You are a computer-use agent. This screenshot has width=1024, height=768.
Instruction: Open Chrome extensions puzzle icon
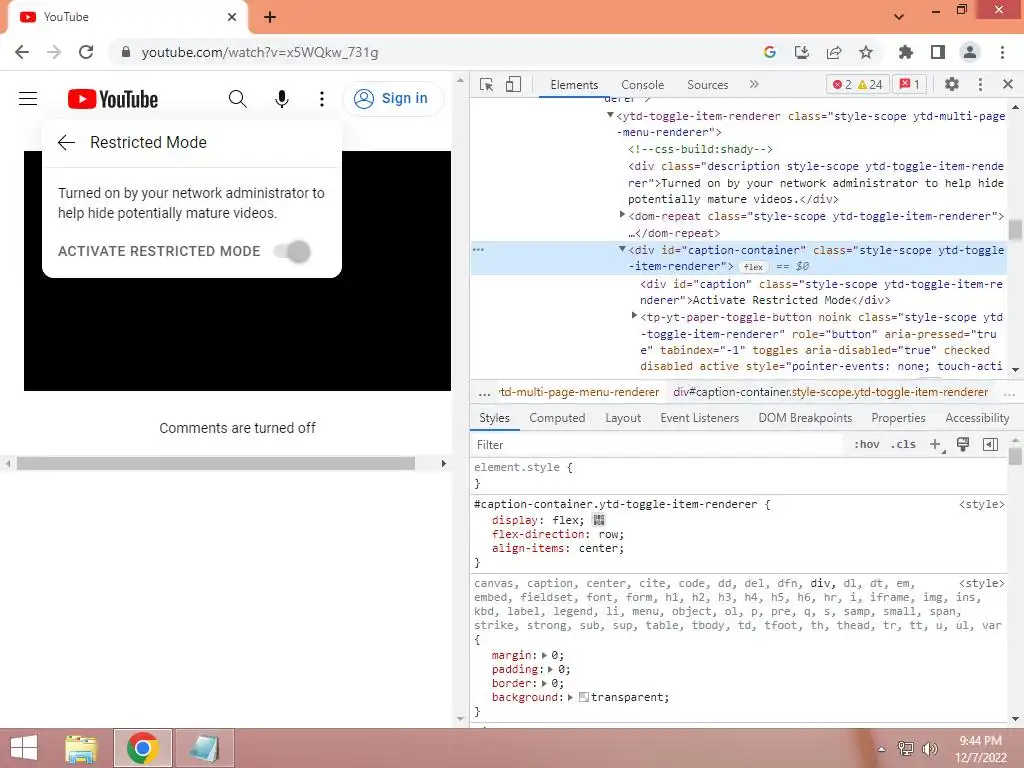pyautogui.click(x=905, y=52)
